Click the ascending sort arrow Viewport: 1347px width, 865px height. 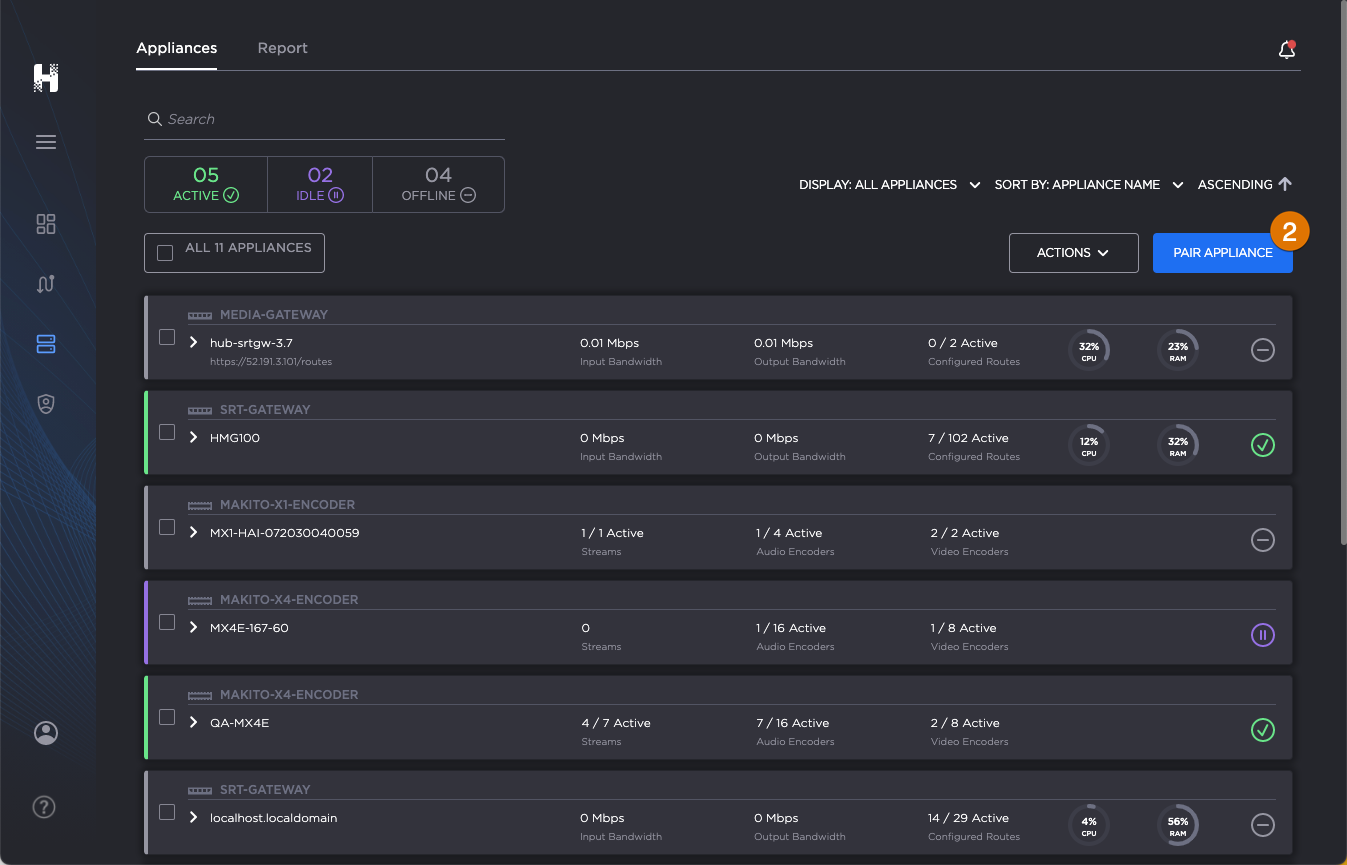(1285, 184)
